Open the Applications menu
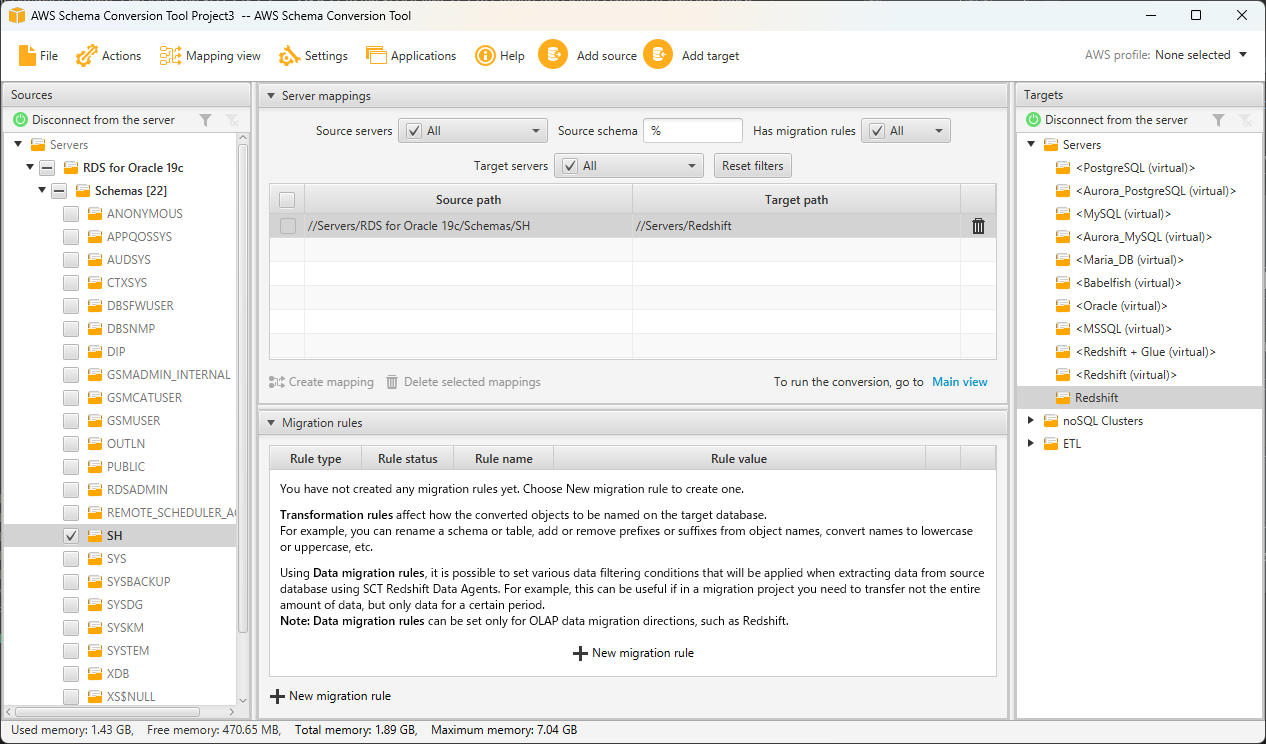This screenshot has height=744, width=1266. pos(411,56)
